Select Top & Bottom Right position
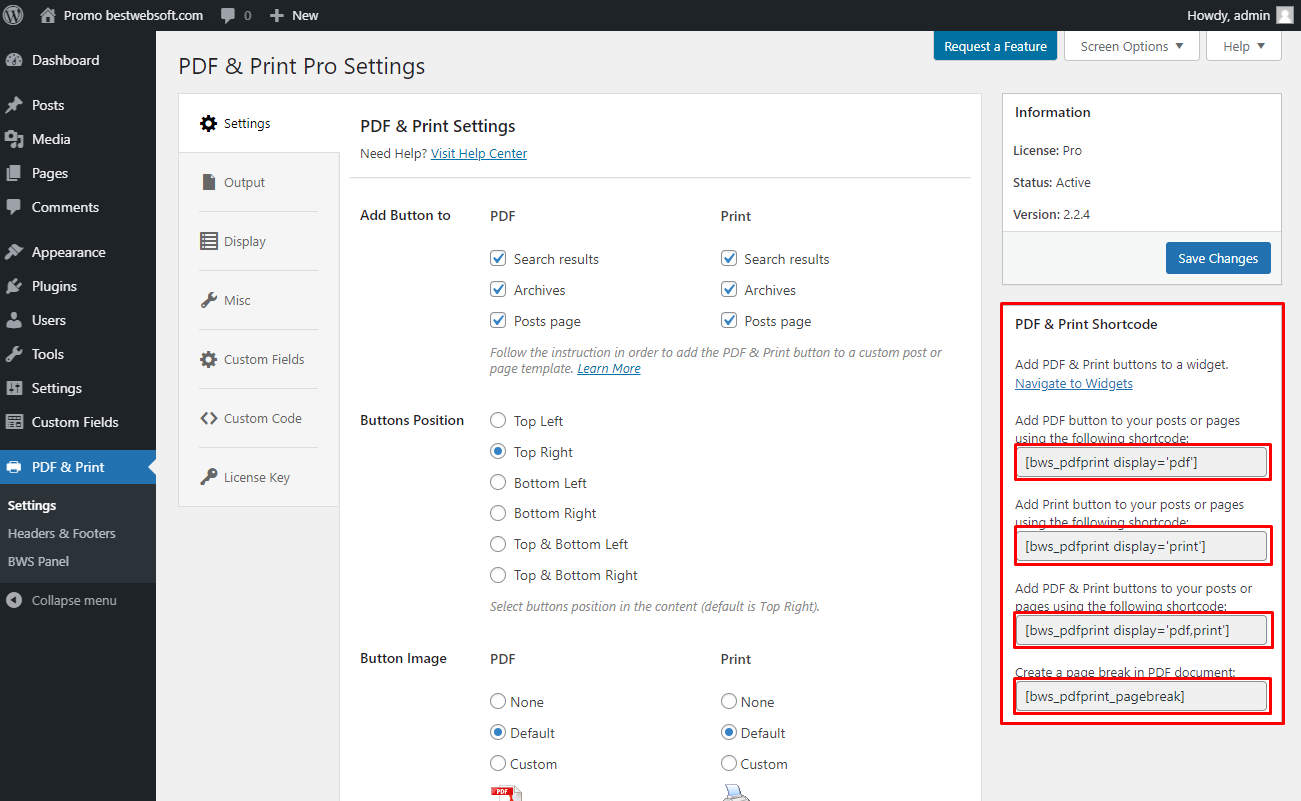This screenshot has height=801, width=1301. [x=498, y=575]
